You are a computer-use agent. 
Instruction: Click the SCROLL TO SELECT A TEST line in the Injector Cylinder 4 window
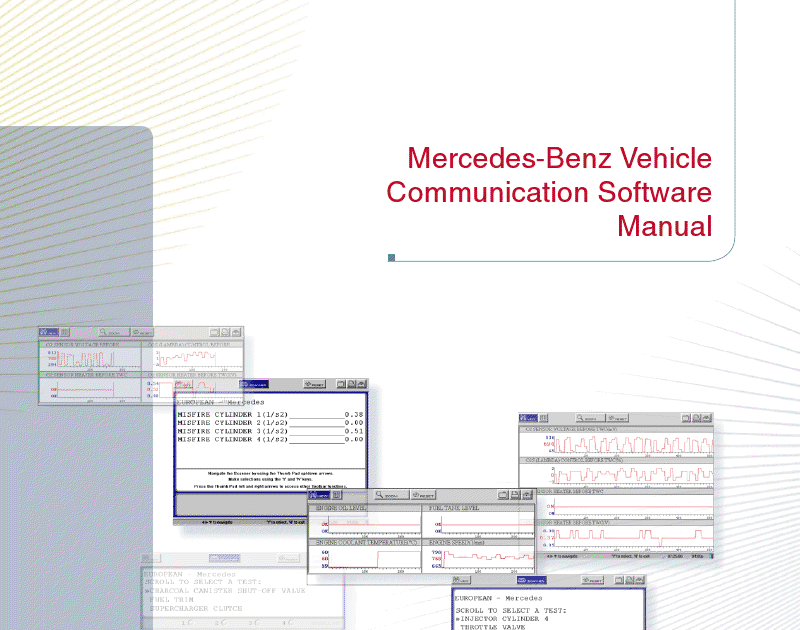[511, 611]
